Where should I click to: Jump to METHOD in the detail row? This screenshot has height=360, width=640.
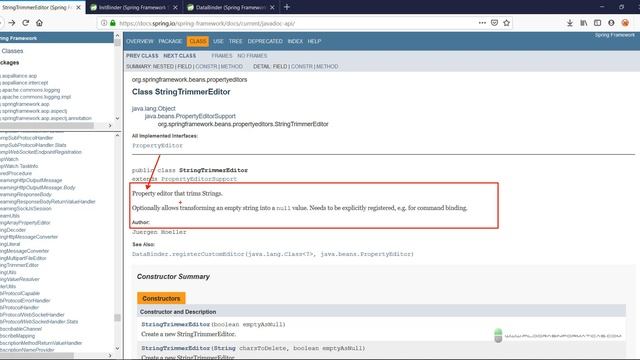coord(327,67)
